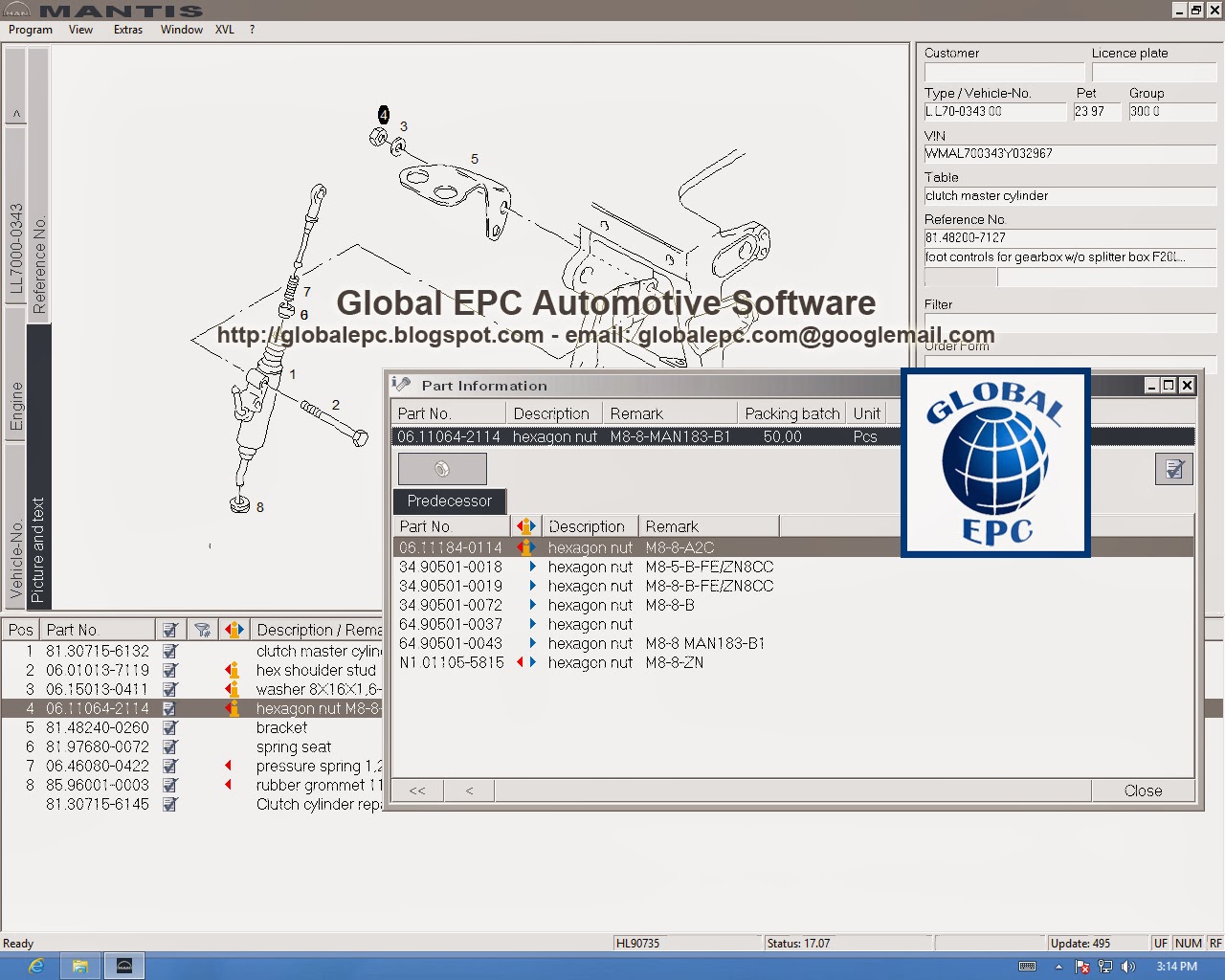This screenshot has width=1225, height=980.
Task: Open File Explorer from taskbar
Action: [x=80, y=966]
